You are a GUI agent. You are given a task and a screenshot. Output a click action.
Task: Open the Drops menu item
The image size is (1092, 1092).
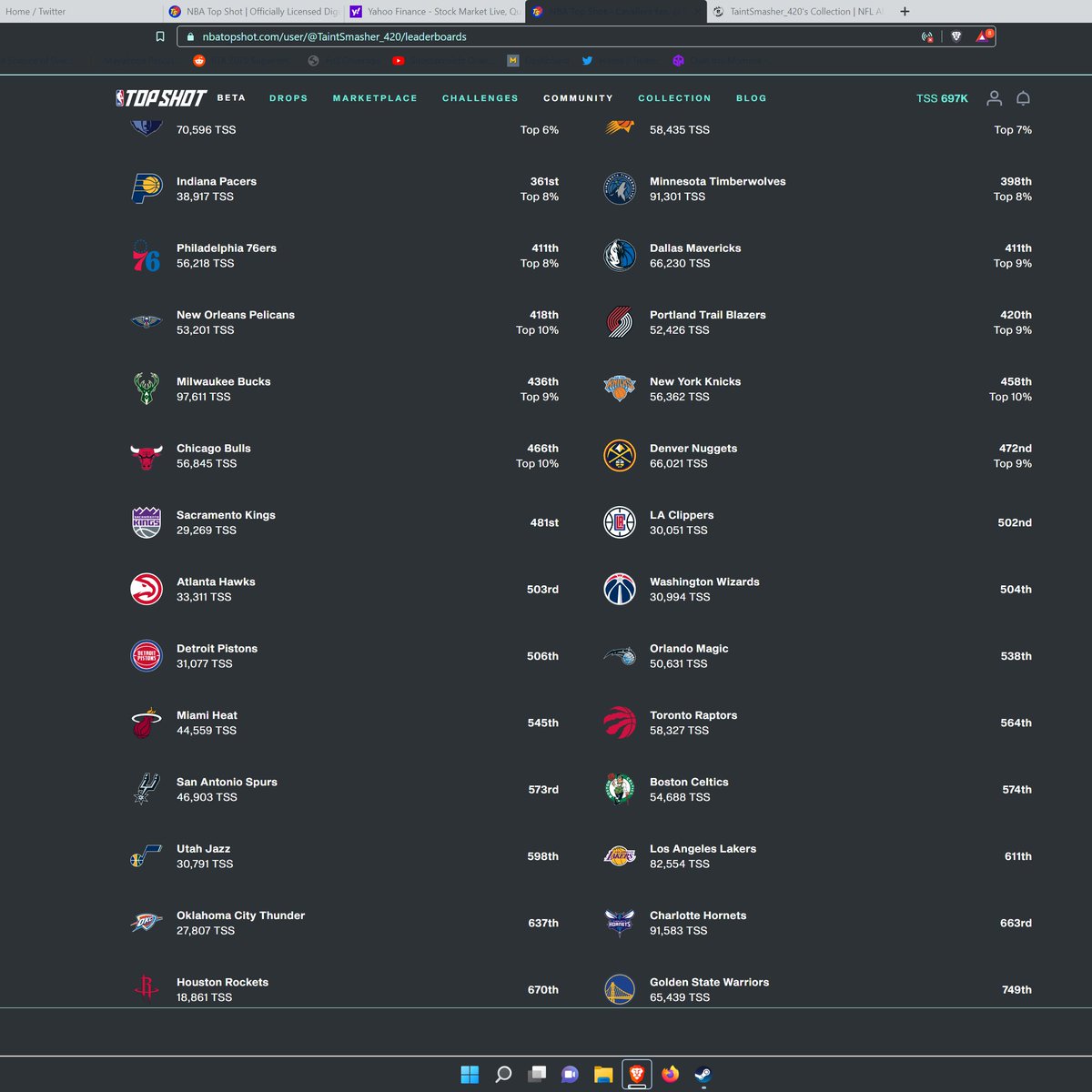point(288,98)
